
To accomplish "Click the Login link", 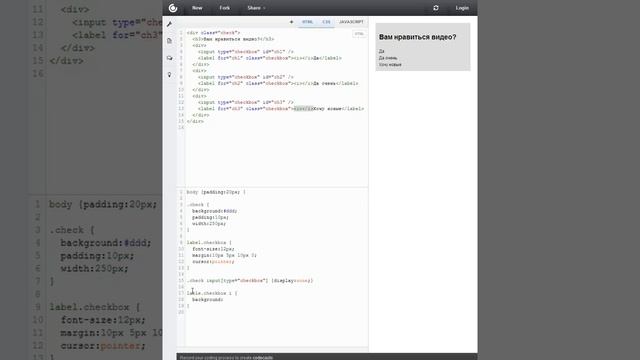I will 462,8.
